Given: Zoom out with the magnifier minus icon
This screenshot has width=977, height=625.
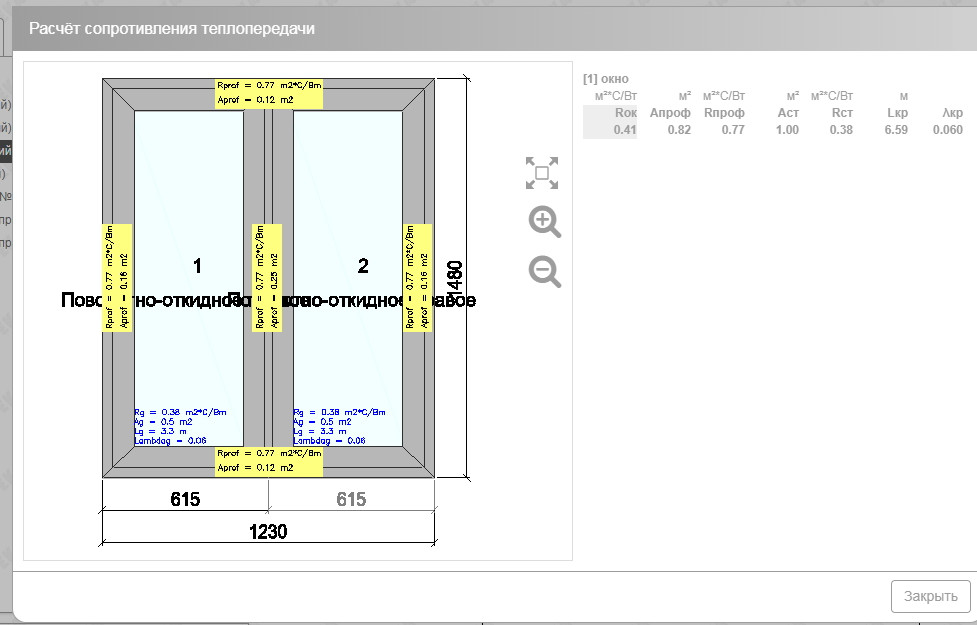Looking at the screenshot, I should pyautogui.click(x=544, y=271).
